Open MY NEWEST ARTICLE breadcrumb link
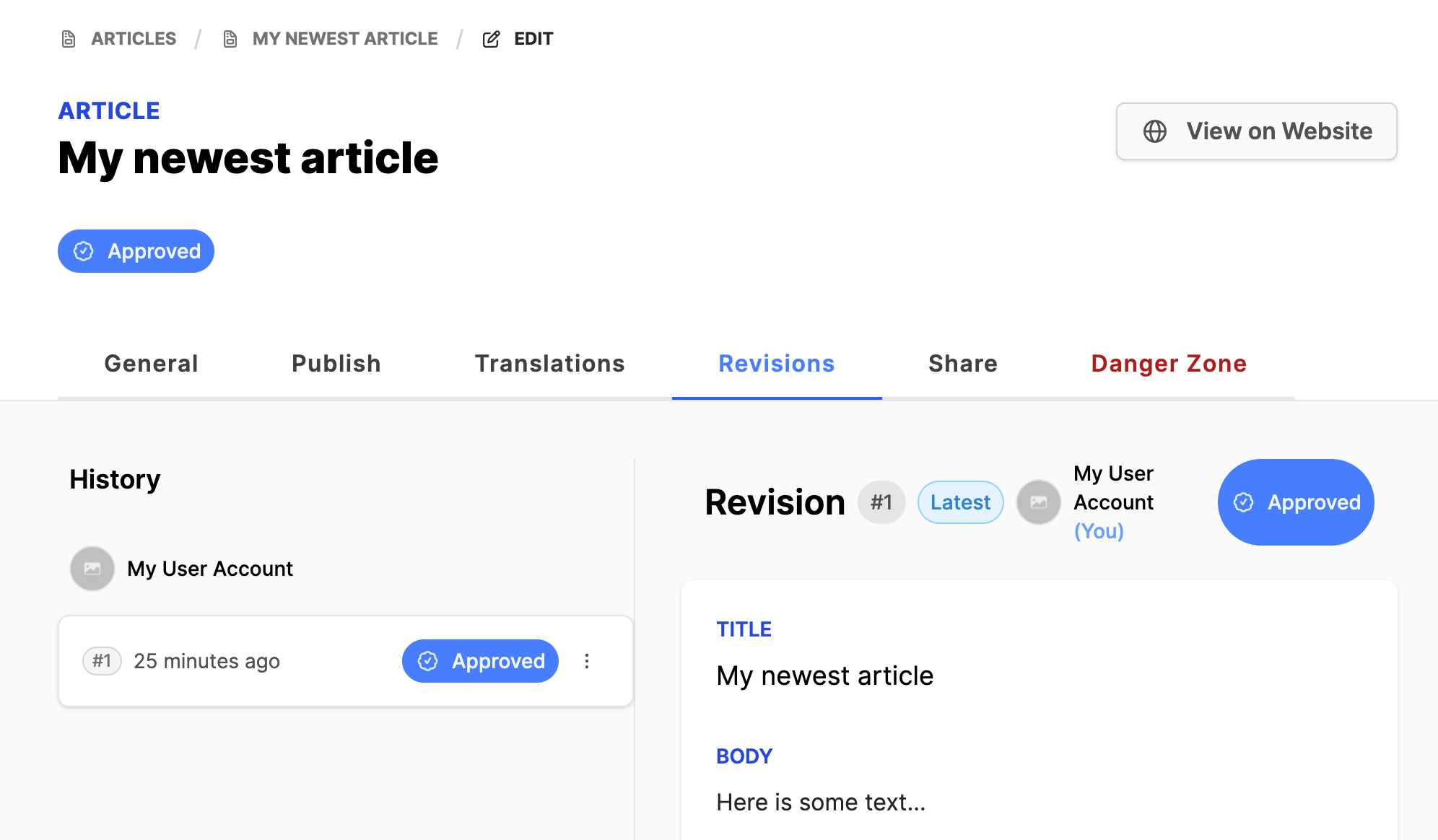The width and height of the screenshot is (1438, 840). (345, 39)
